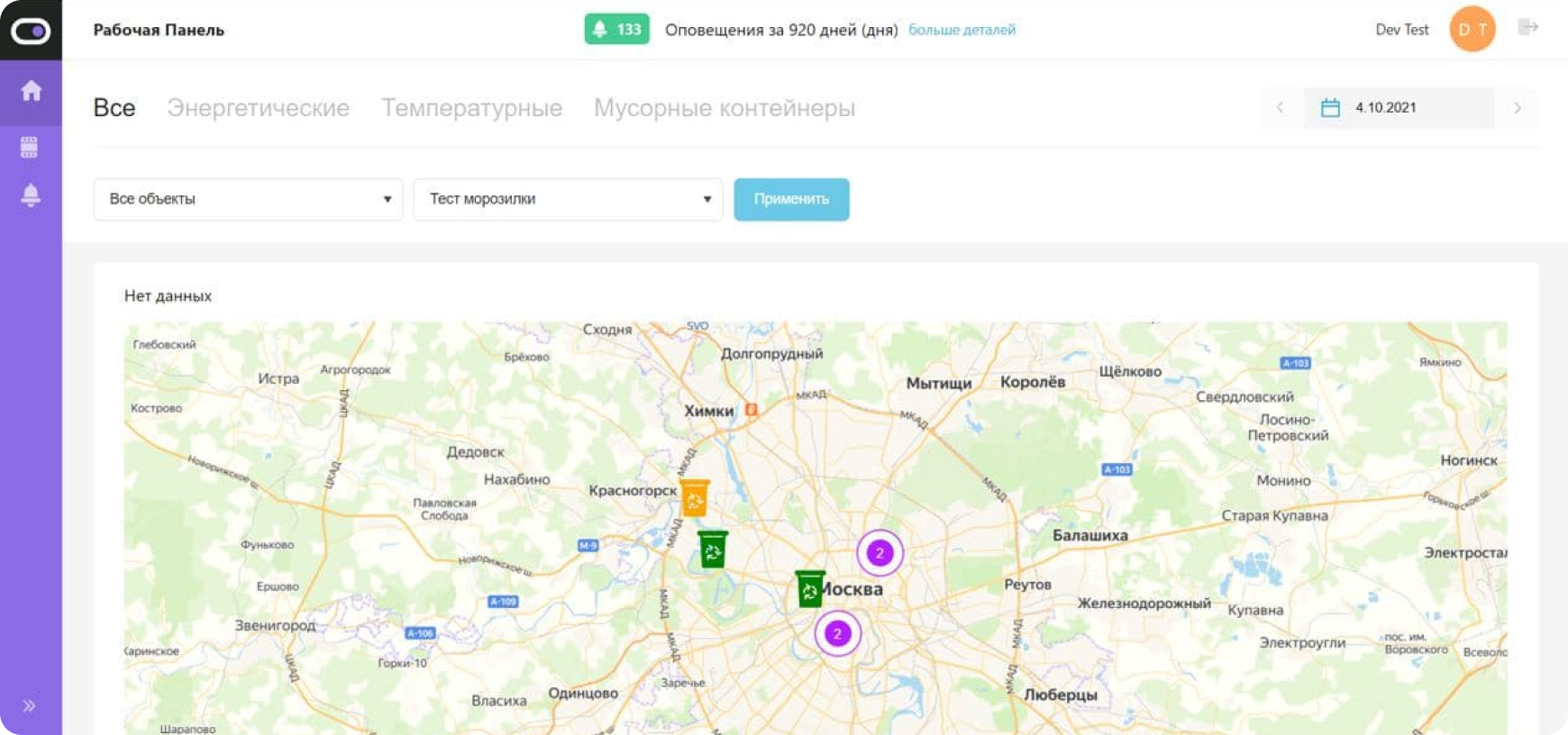Click the 'Оповещения за 920 дней' text
The width and height of the screenshot is (1568, 735).
pos(781,30)
